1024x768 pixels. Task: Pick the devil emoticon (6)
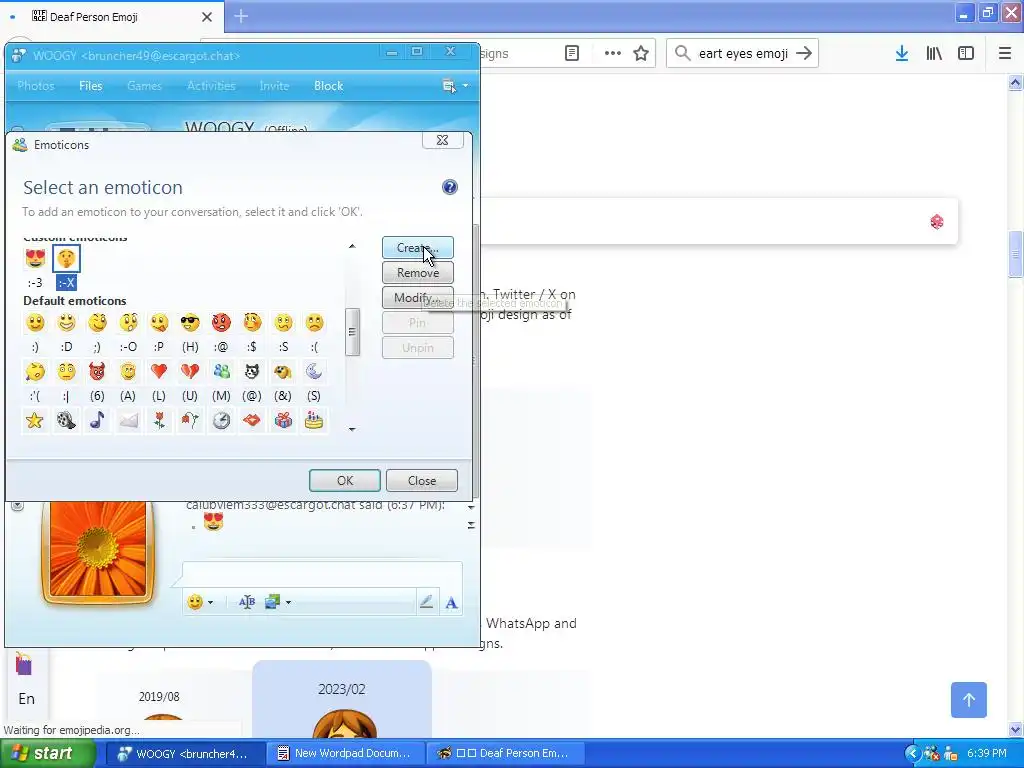[97, 372]
